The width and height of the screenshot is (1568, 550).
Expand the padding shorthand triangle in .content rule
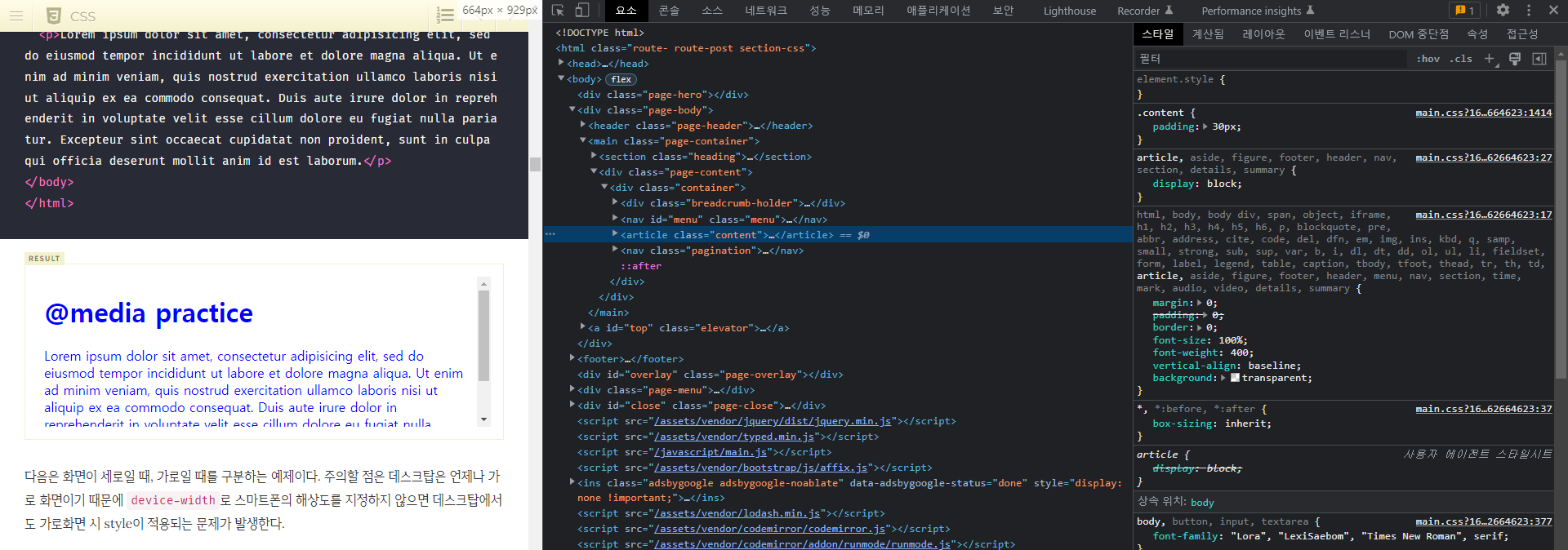(x=1205, y=126)
